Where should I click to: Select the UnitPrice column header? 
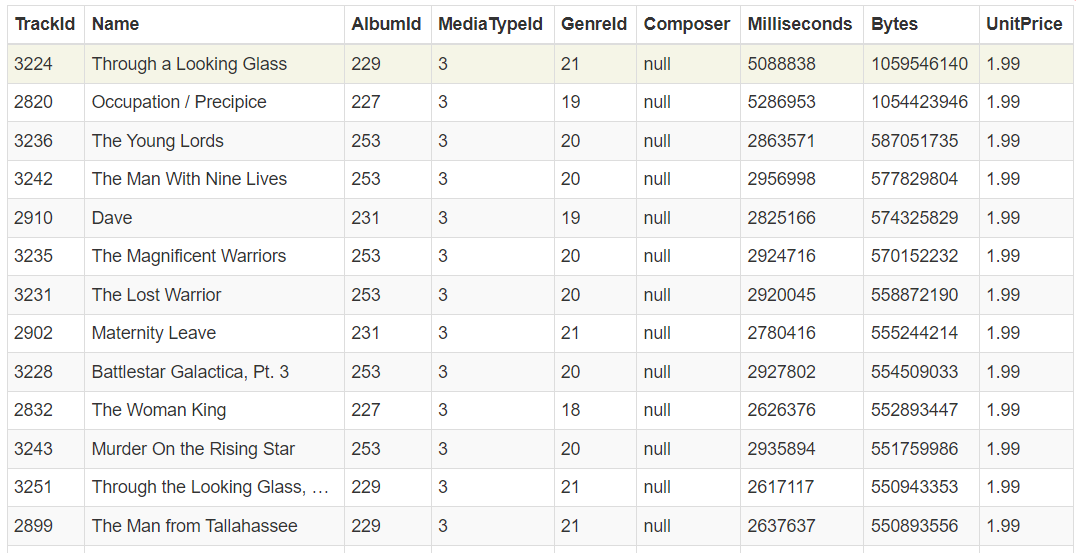tap(1024, 24)
